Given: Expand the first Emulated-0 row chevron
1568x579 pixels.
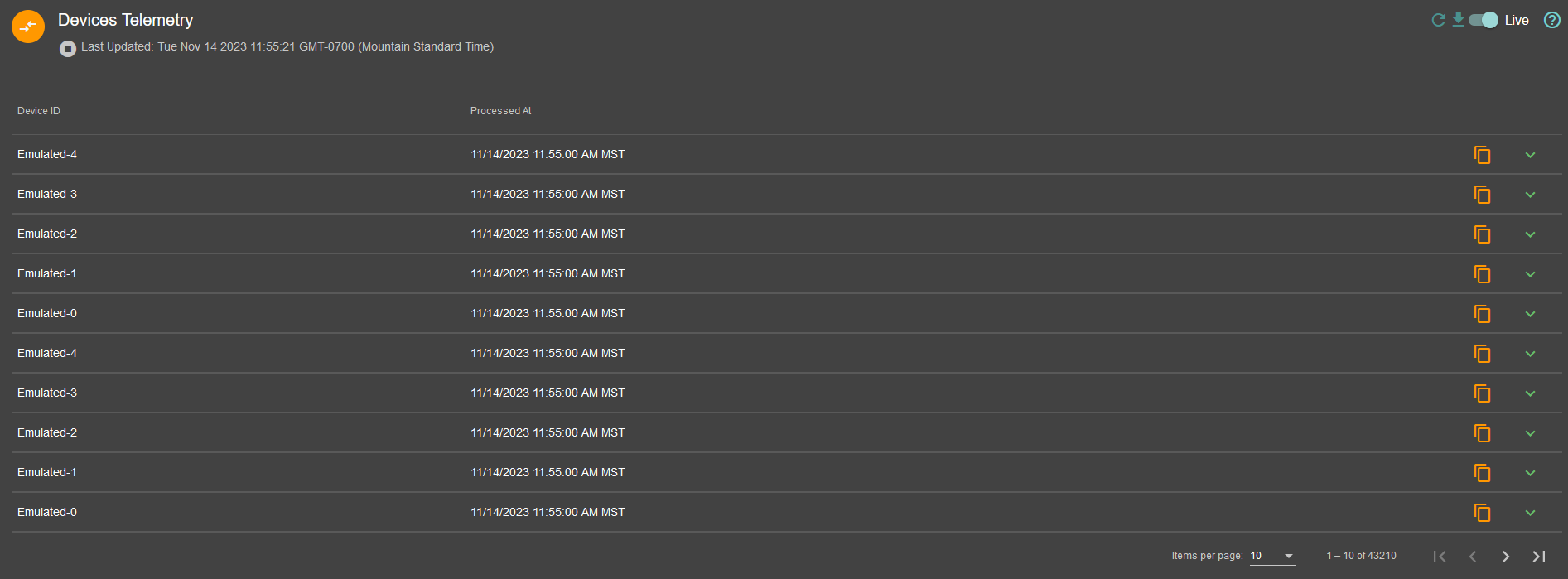Looking at the screenshot, I should [x=1530, y=314].
